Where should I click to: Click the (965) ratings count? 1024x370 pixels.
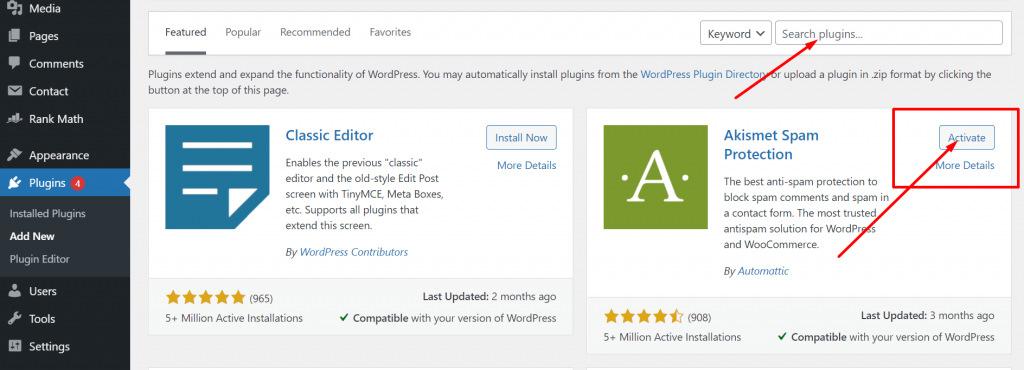pos(261,298)
